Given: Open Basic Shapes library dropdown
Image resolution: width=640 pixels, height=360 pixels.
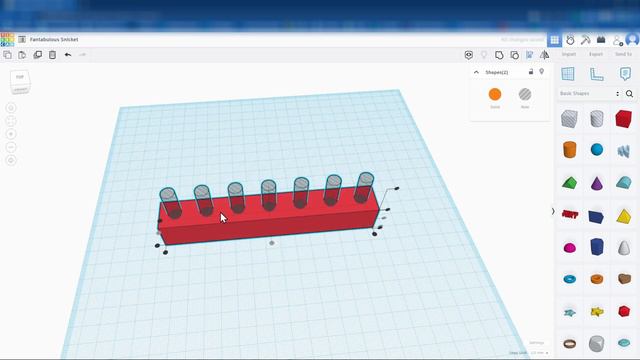Looking at the screenshot, I should (x=590, y=93).
